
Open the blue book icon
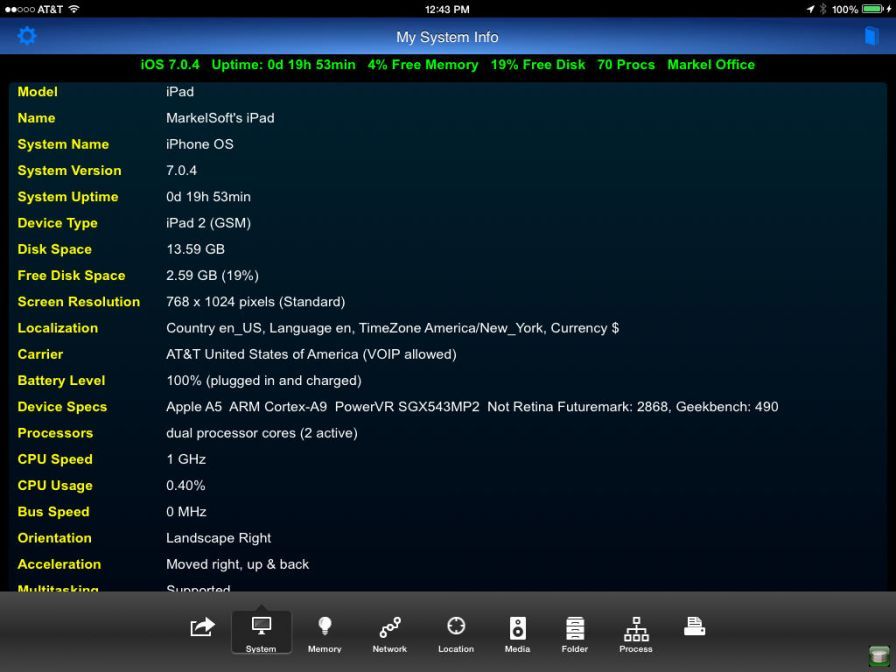(871, 36)
